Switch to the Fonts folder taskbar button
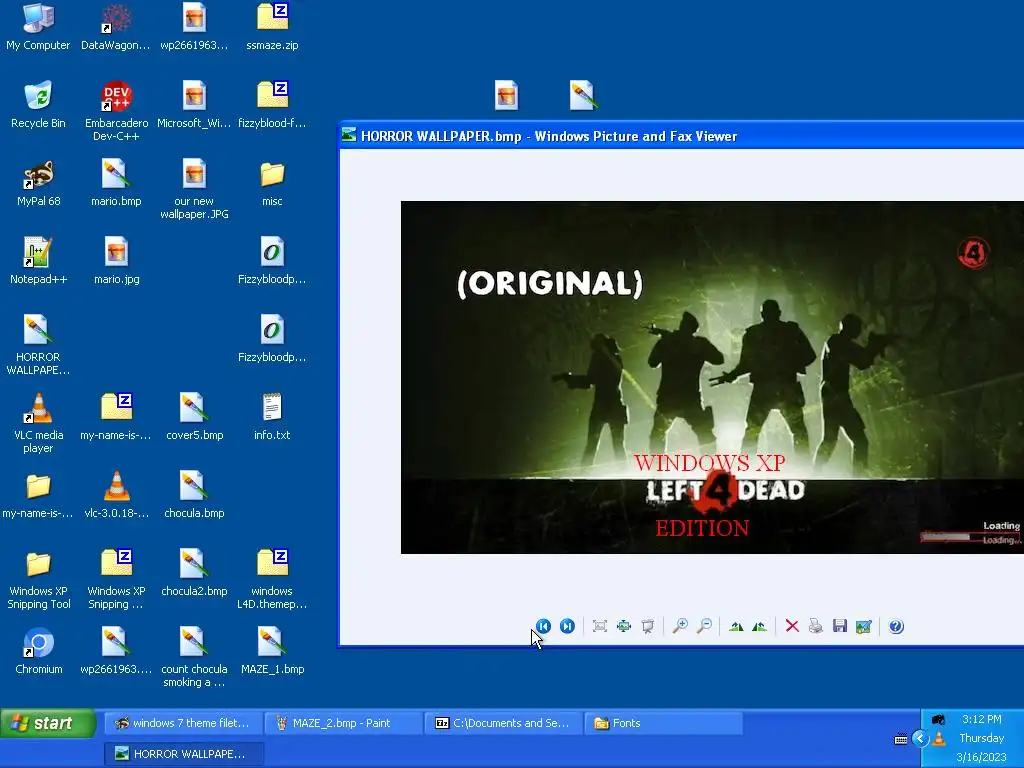 click(663, 723)
